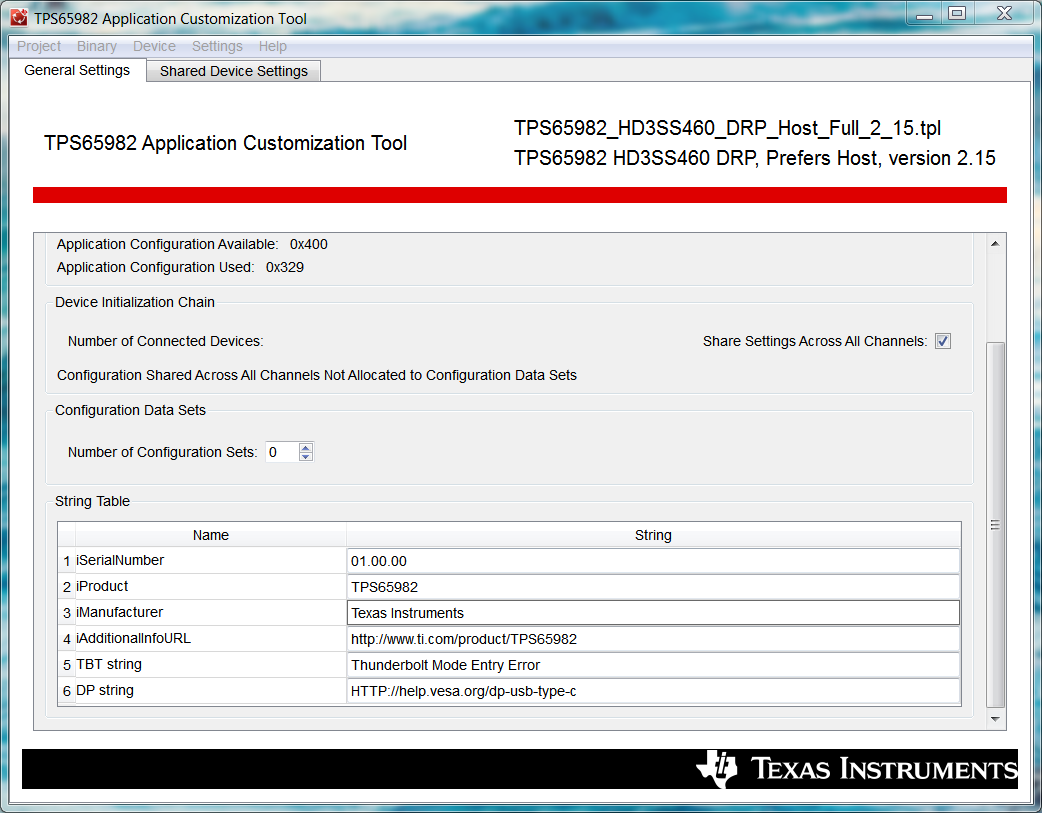
Task: Click the TPS65982_HD3SS460_DRP_Host_Full_2_15.tpl filename text
Action: point(727,128)
